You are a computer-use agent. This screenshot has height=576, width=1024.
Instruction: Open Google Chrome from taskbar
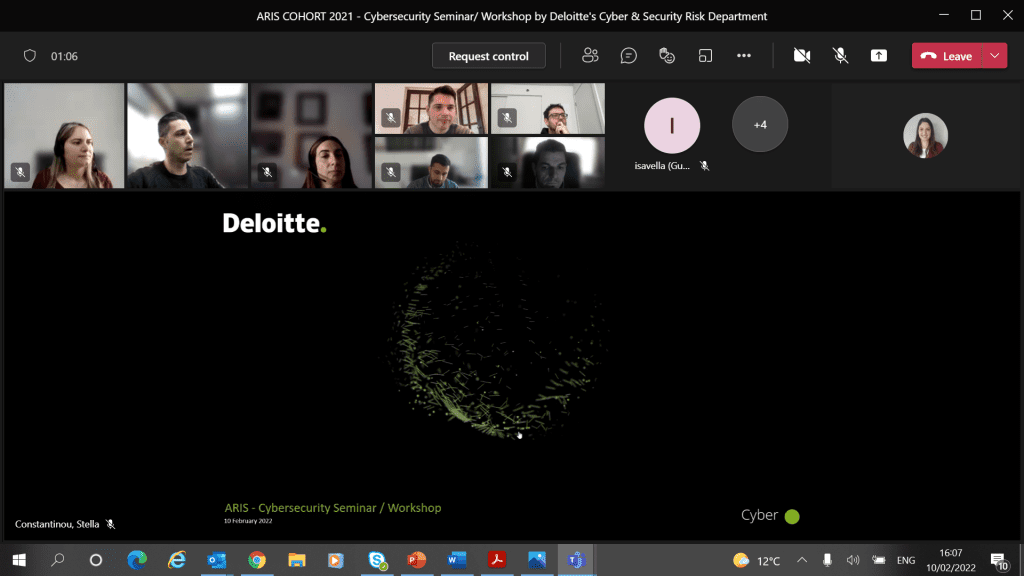click(257, 560)
